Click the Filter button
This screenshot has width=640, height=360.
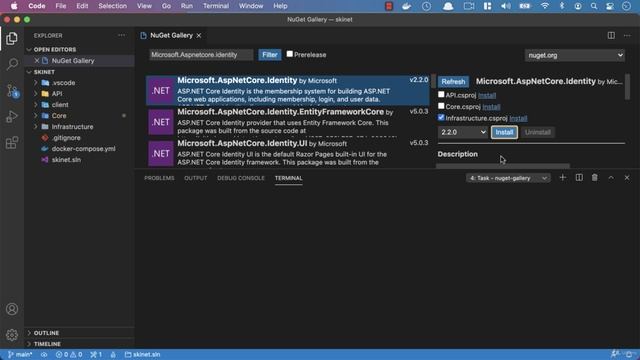pos(269,55)
